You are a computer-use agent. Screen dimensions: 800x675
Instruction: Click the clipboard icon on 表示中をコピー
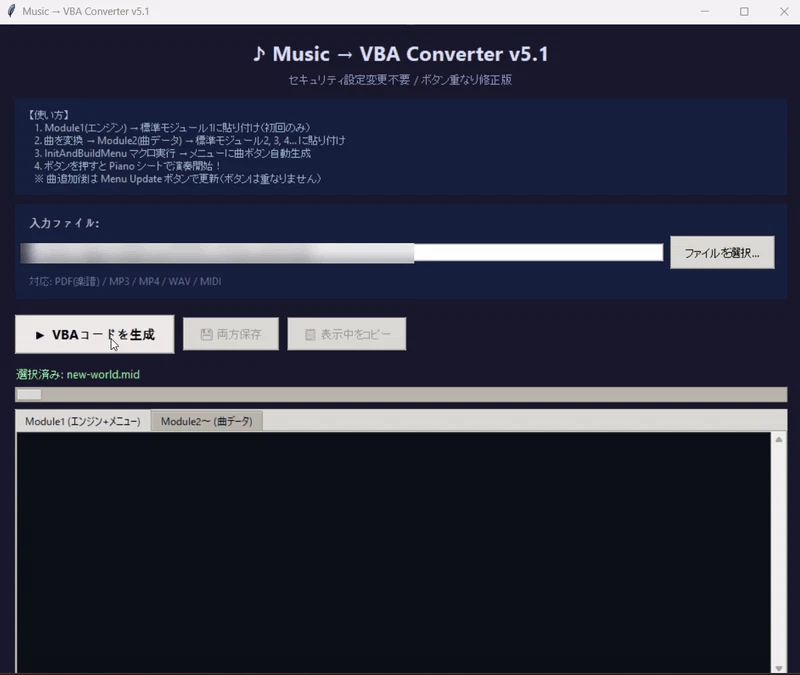point(310,335)
